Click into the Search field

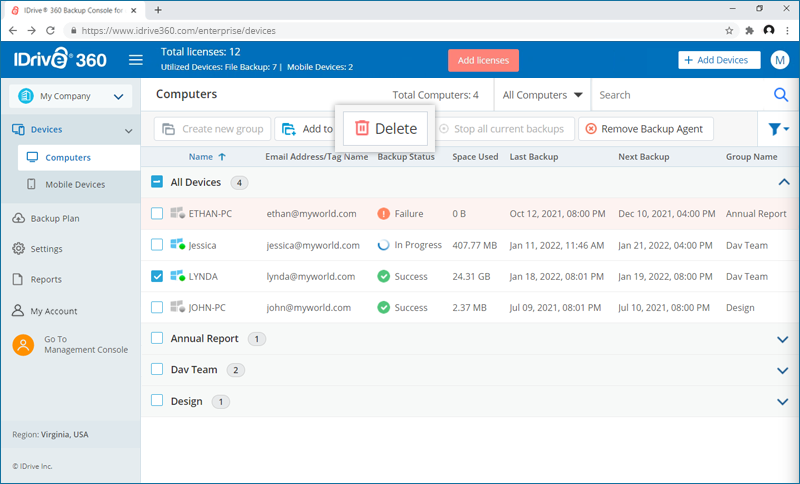point(681,95)
